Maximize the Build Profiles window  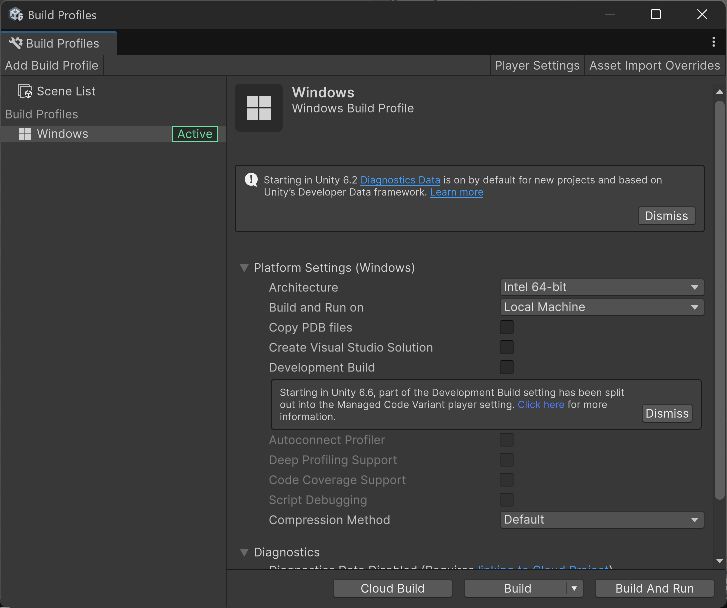pos(656,14)
